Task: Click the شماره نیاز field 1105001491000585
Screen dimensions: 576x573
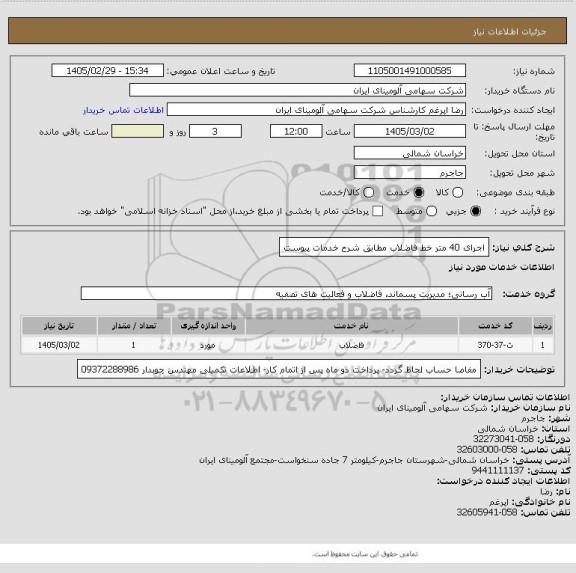Action: pos(410,71)
